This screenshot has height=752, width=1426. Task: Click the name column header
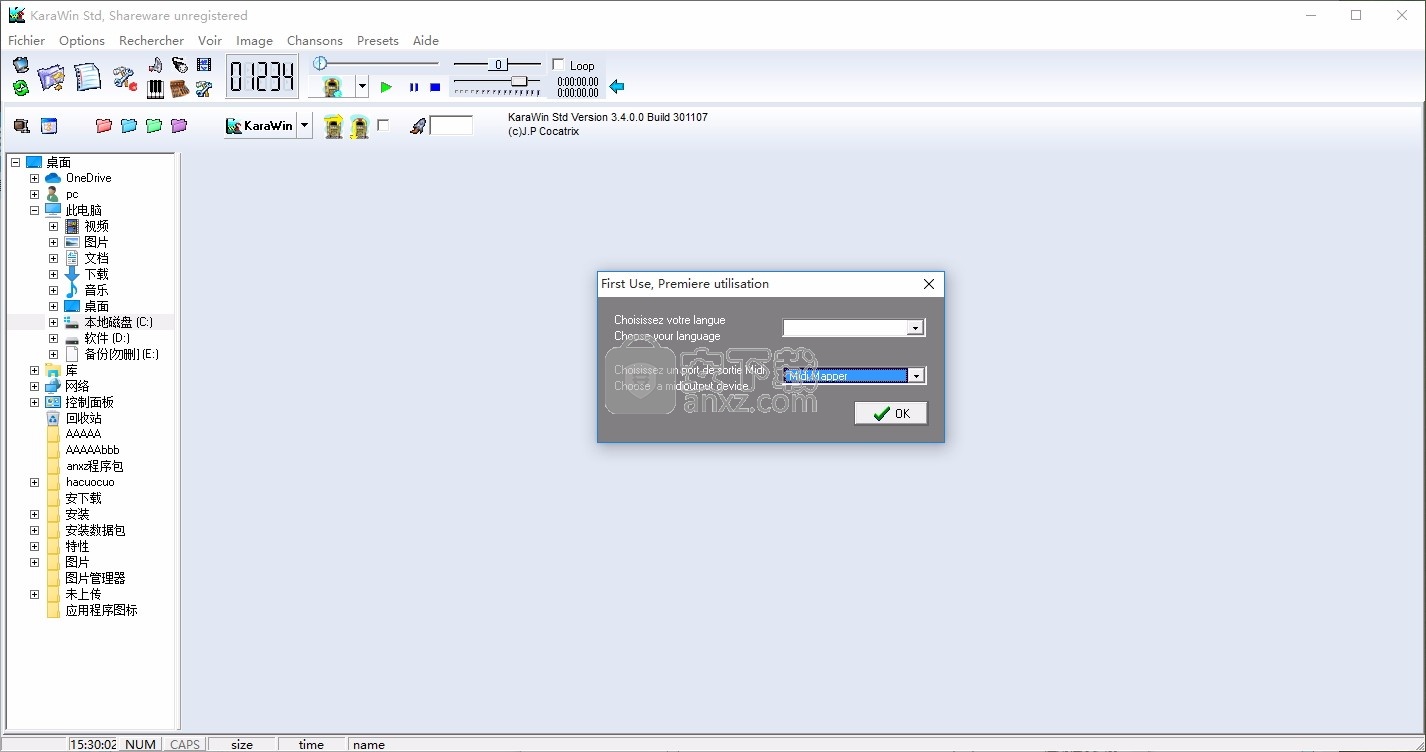pyautogui.click(x=369, y=744)
